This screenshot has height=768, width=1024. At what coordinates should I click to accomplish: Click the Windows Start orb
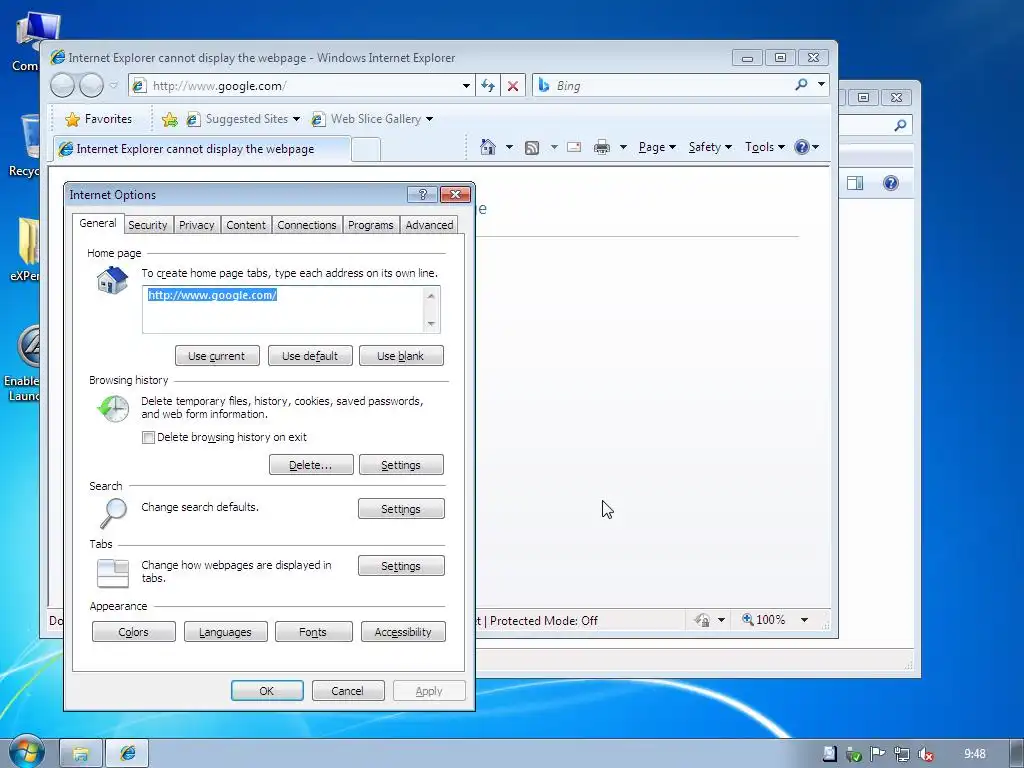point(25,752)
